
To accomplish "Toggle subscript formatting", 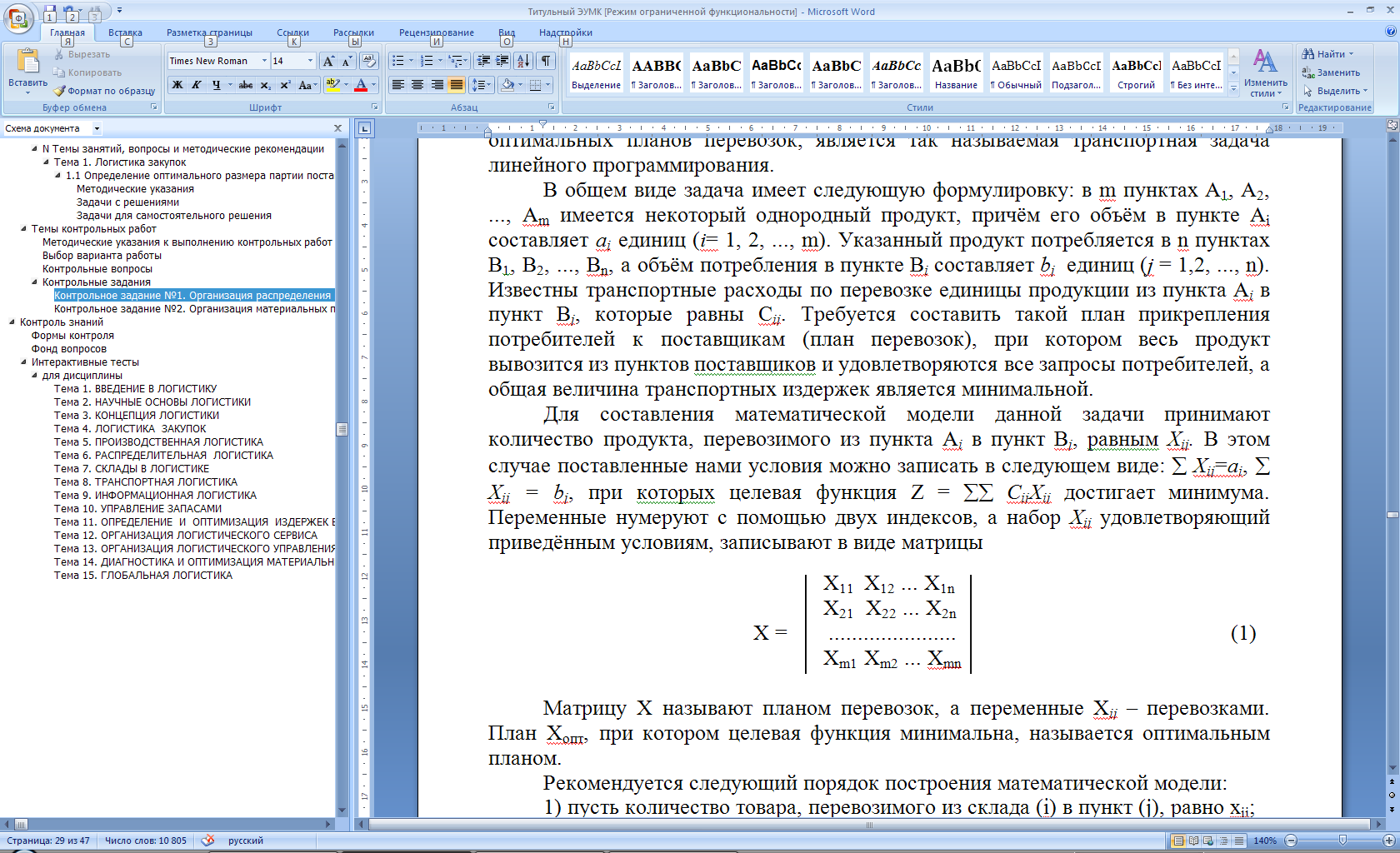I will [x=265, y=85].
